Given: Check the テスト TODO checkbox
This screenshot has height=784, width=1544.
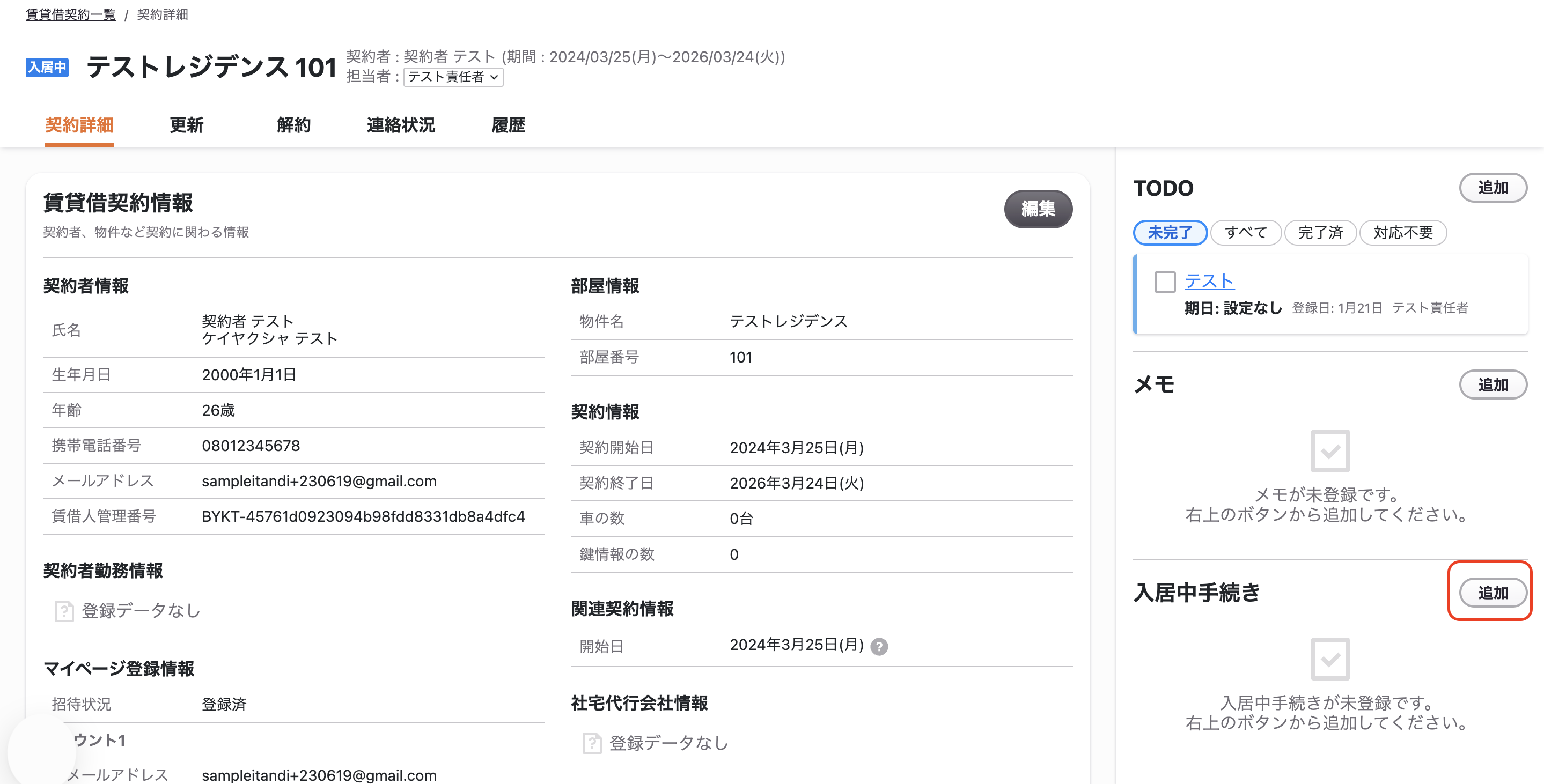Looking at the screenshot, I should (x=1165, y=282).
